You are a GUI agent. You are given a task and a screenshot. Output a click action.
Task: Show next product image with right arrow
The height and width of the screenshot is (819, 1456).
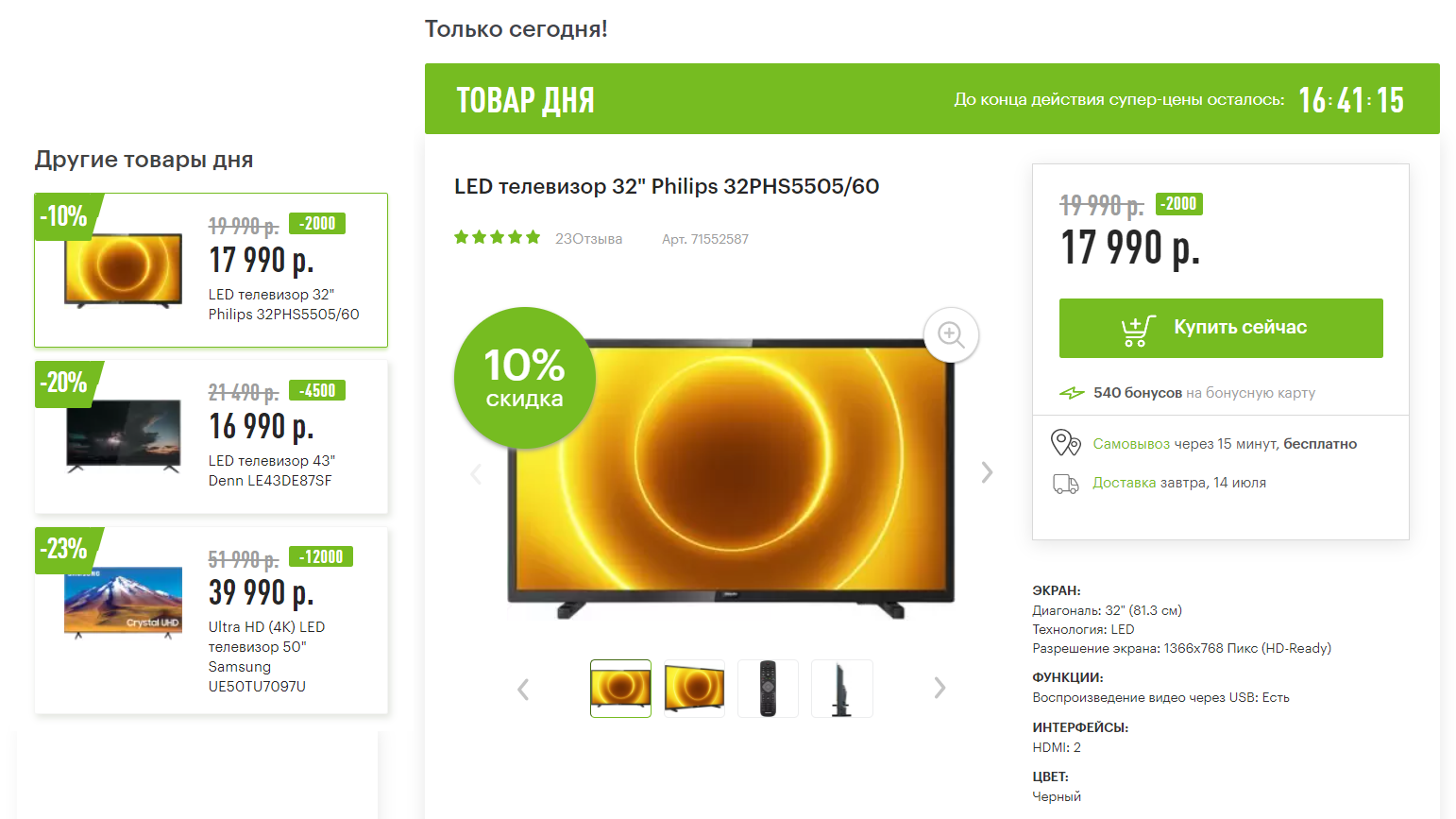[987, 472]
